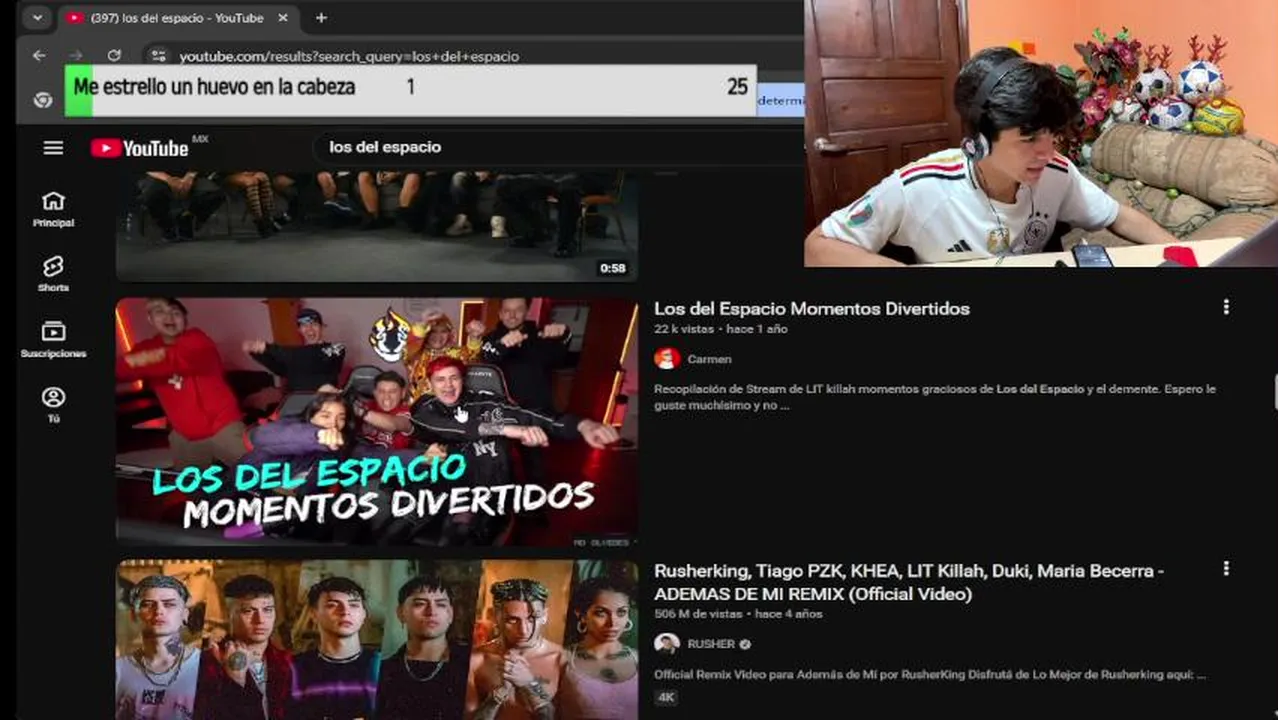1278x720 pixels.
Task: Click the 'Official Remix Video para Además de Mí' description
Action: point(930,674)
